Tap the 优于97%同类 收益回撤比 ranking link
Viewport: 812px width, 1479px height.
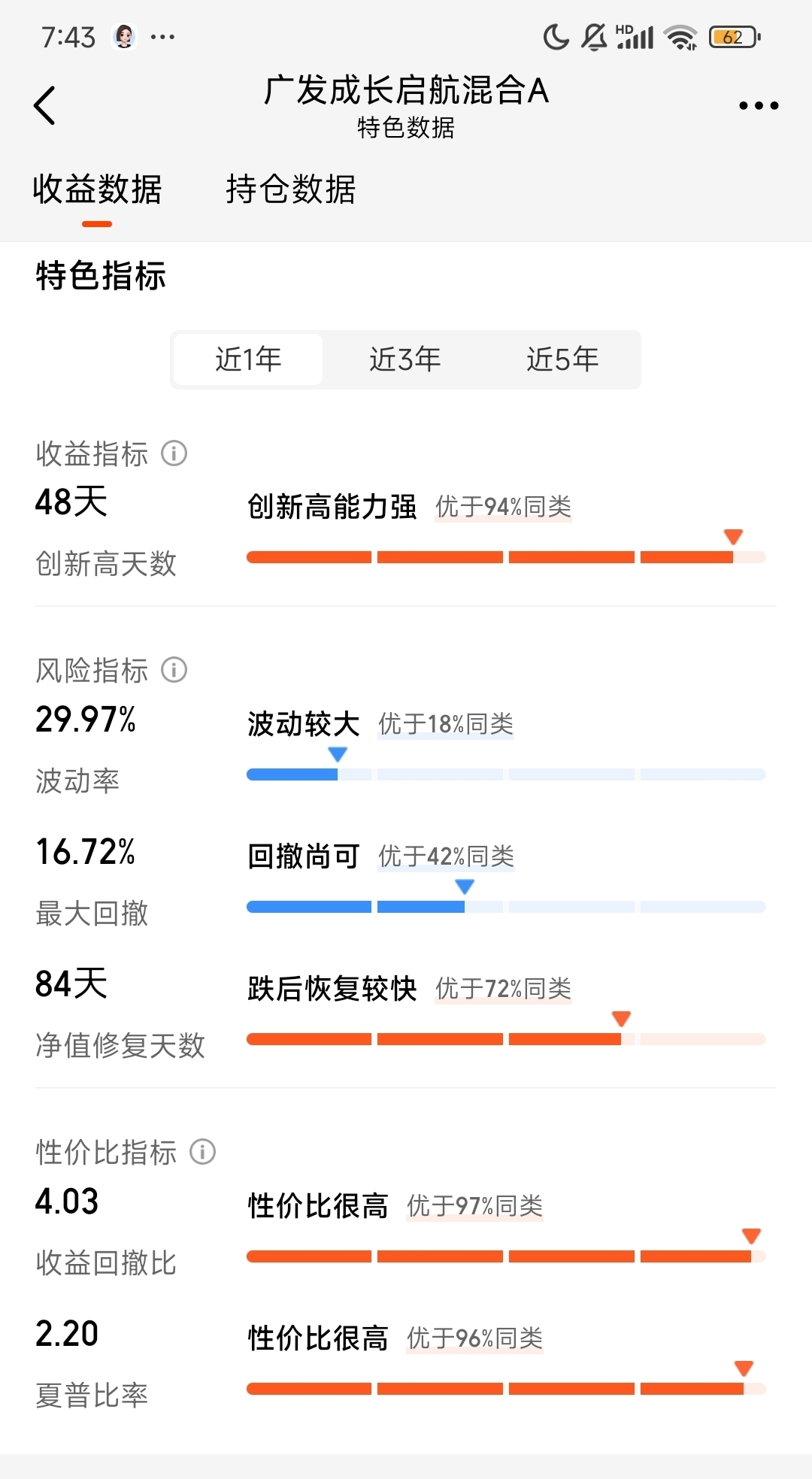pyautogui.click(x=475, y=1206)
